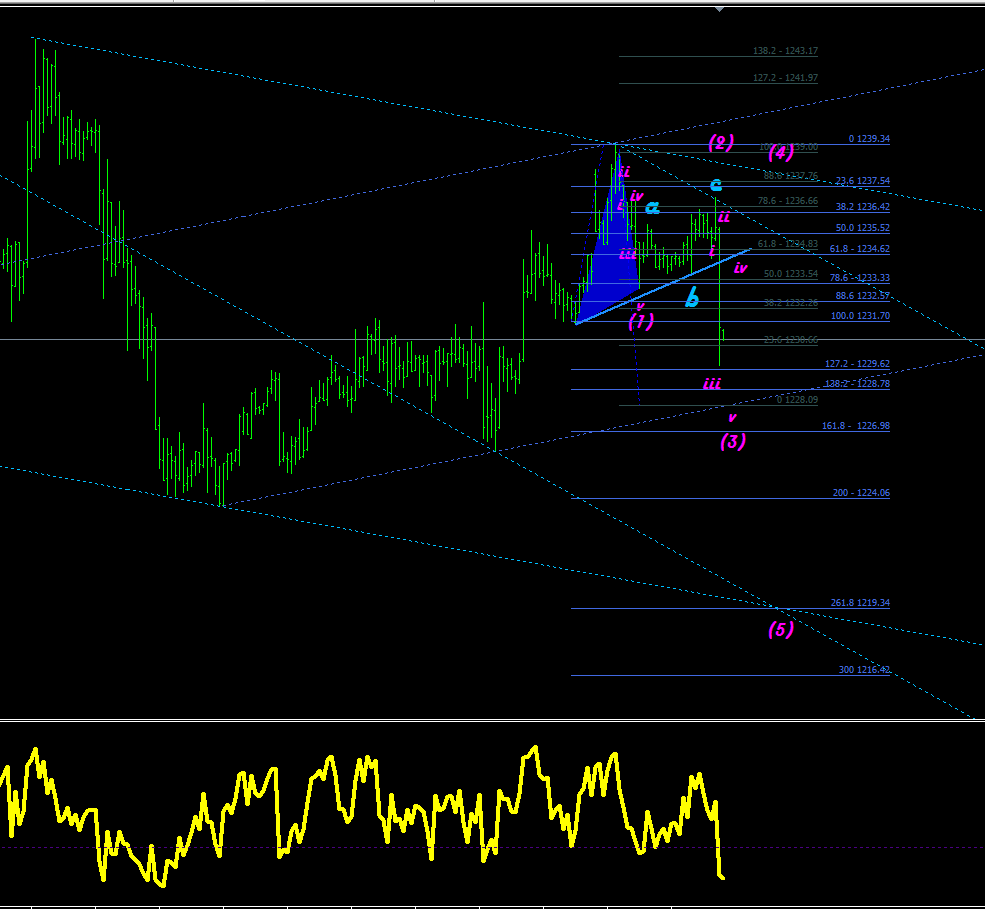Select the '38.2 1236.42' retracement label
985x909 pixels.
point(863,207)
